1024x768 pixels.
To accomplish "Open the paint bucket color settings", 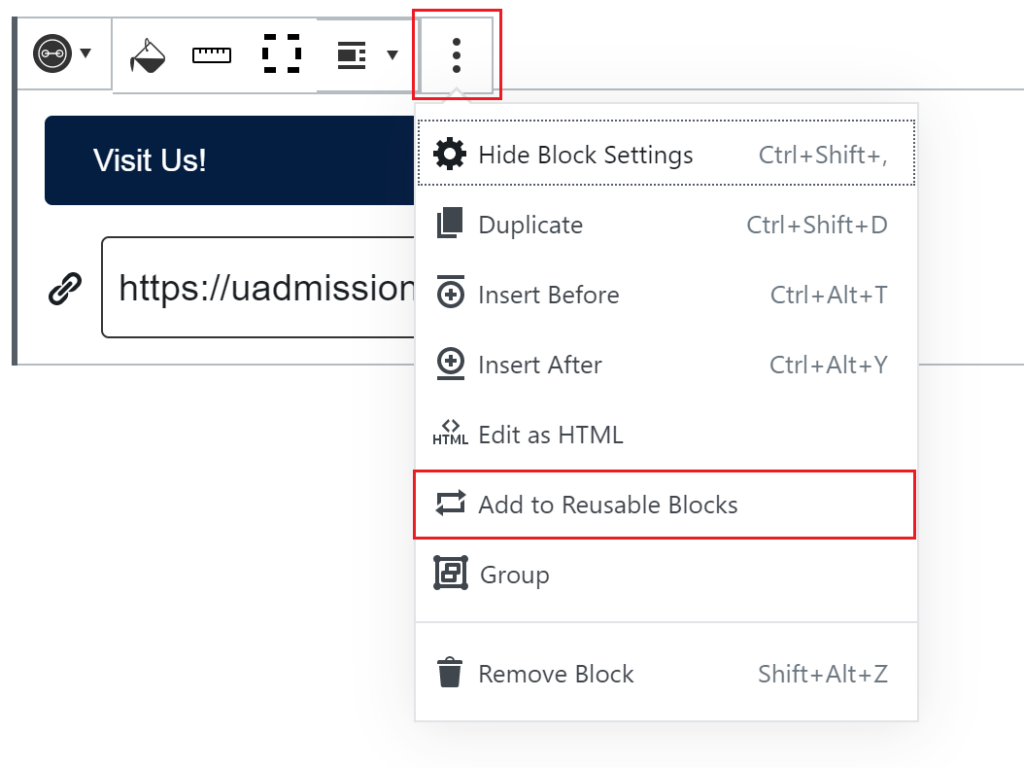I will click(x=148, y=55).
